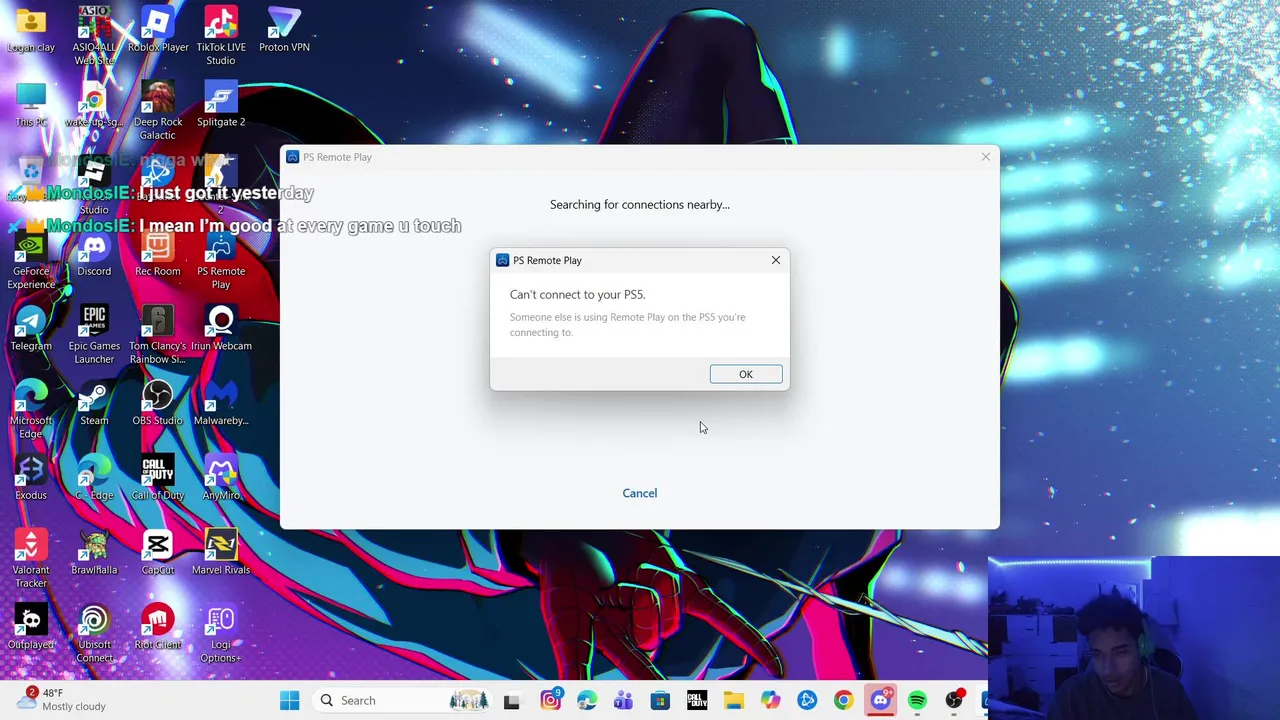Close the main PS Remote Play window
The width and height of the screenshot is (1280, 720).
coord(986,157)
